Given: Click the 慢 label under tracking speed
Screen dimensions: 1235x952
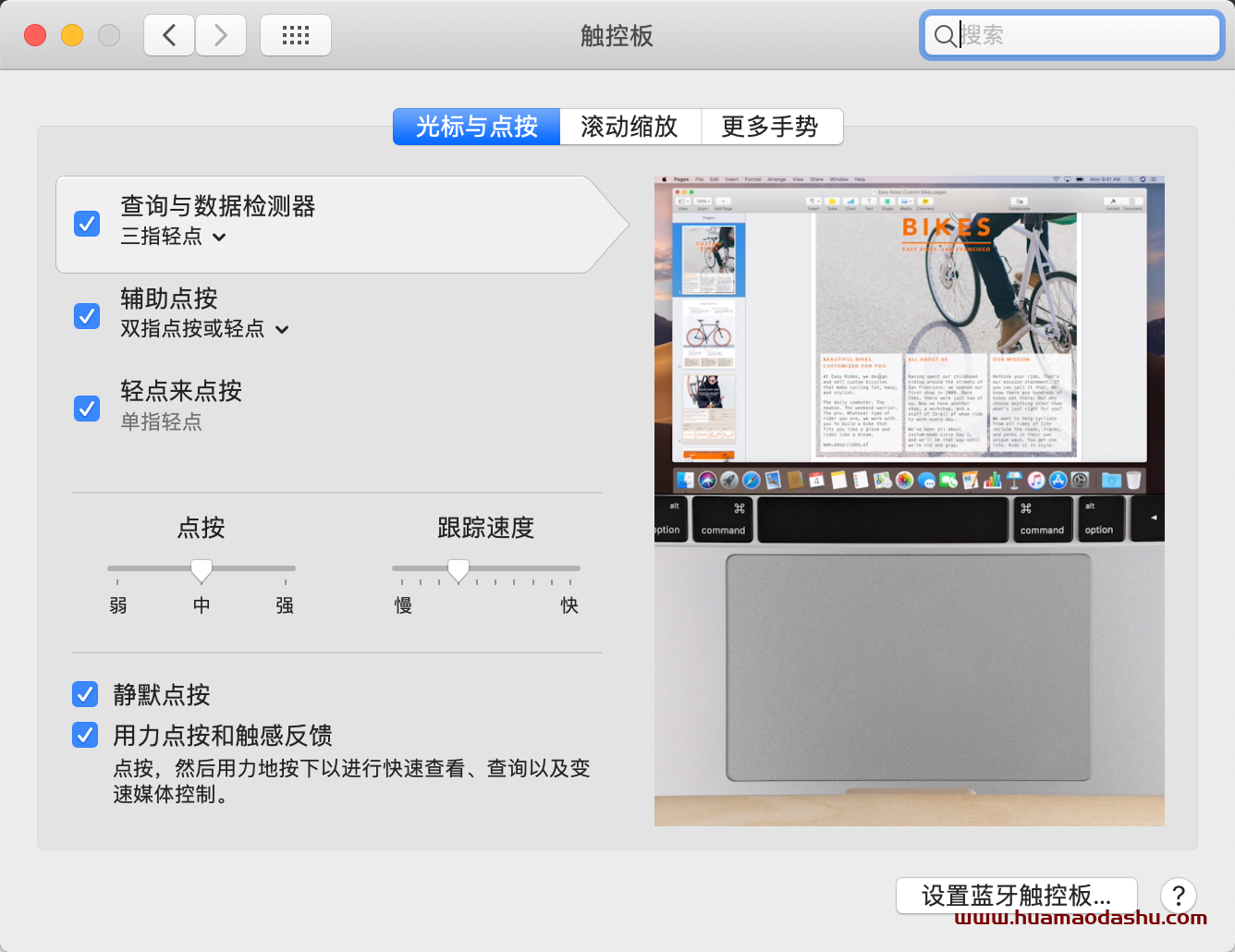Looking at the screenshot, I should pos(403,605).
